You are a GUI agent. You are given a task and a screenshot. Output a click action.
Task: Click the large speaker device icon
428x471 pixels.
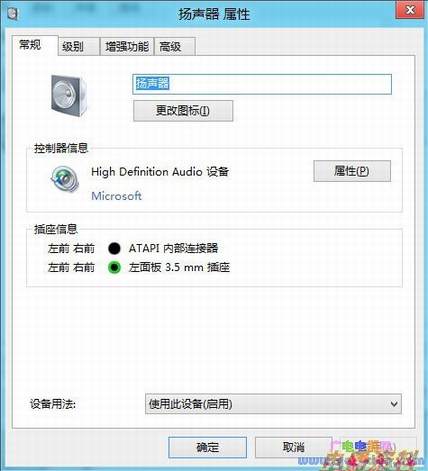(69, 96)
